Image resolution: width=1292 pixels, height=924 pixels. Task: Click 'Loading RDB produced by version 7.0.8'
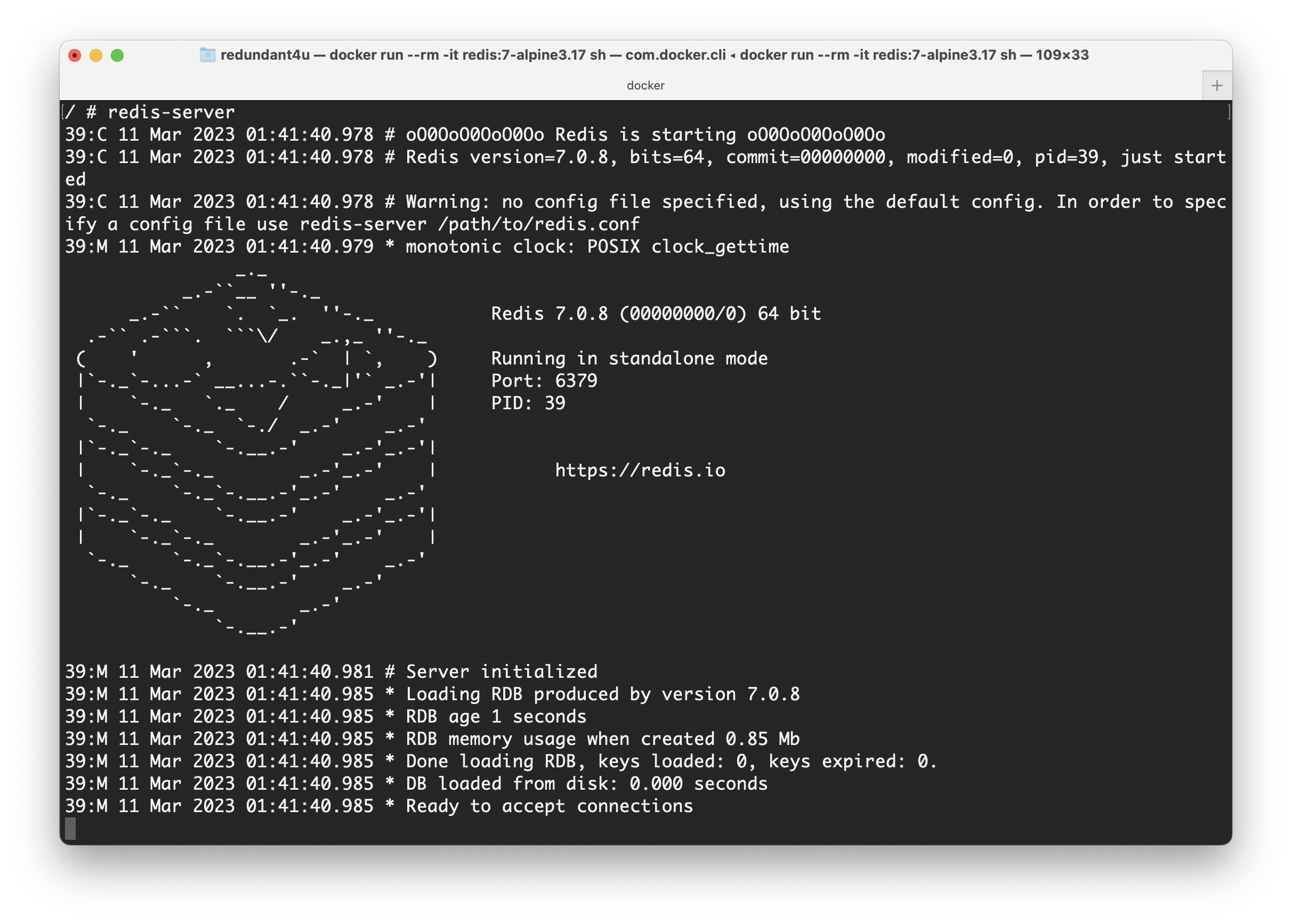coord(433,694)
